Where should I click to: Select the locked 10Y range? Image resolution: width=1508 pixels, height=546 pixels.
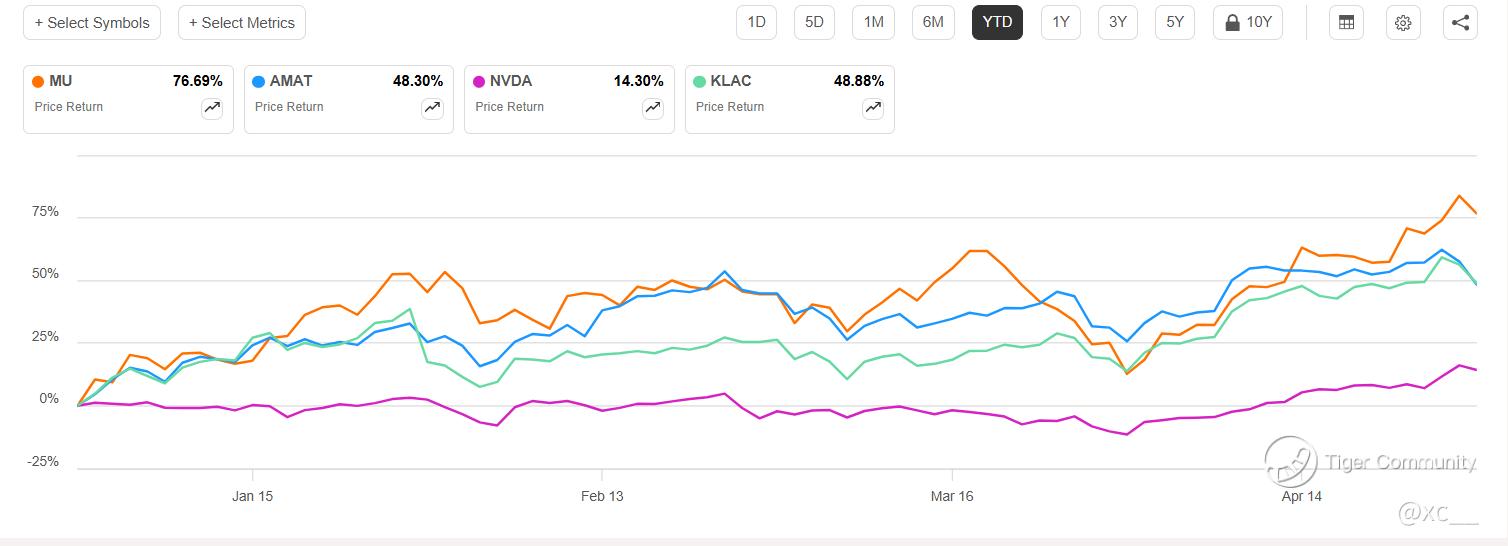click(1247, 22)
